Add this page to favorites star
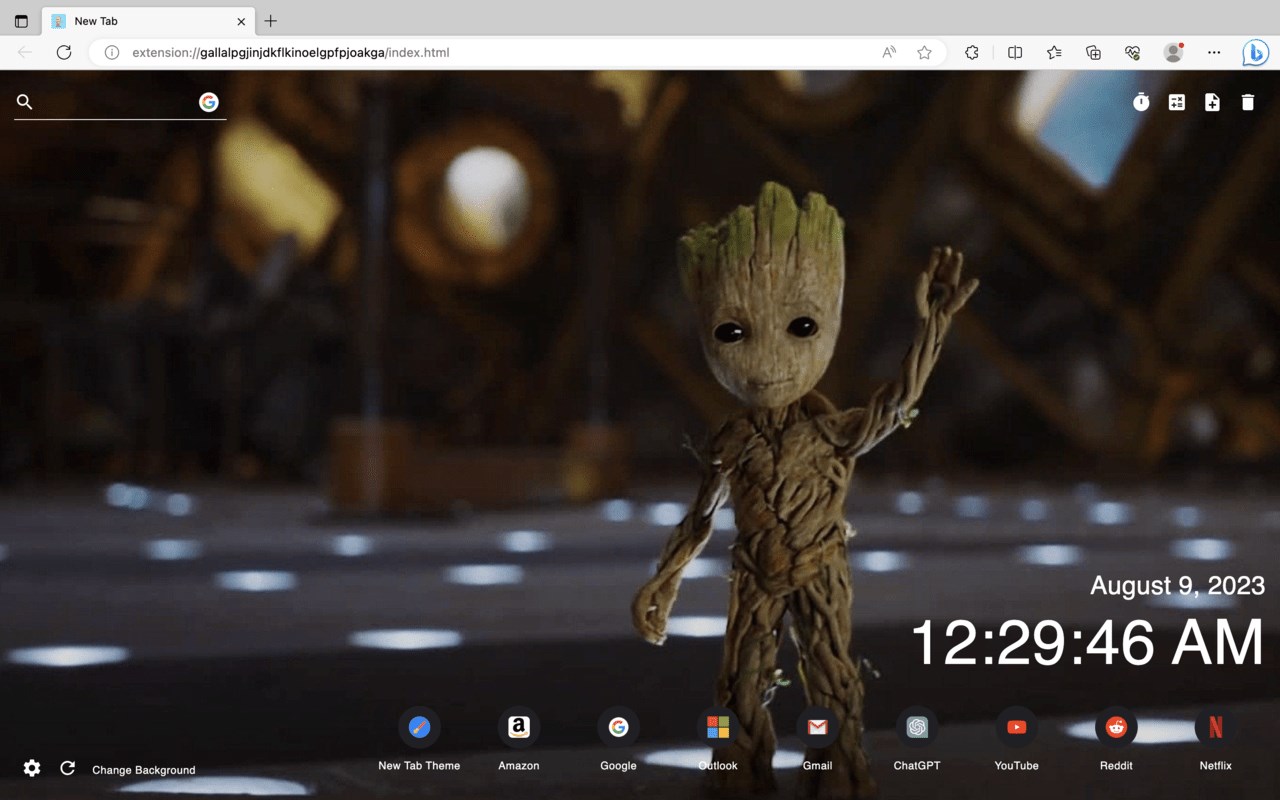The width and height of the screenshot is (1280, 800). (x=924, y=52)
